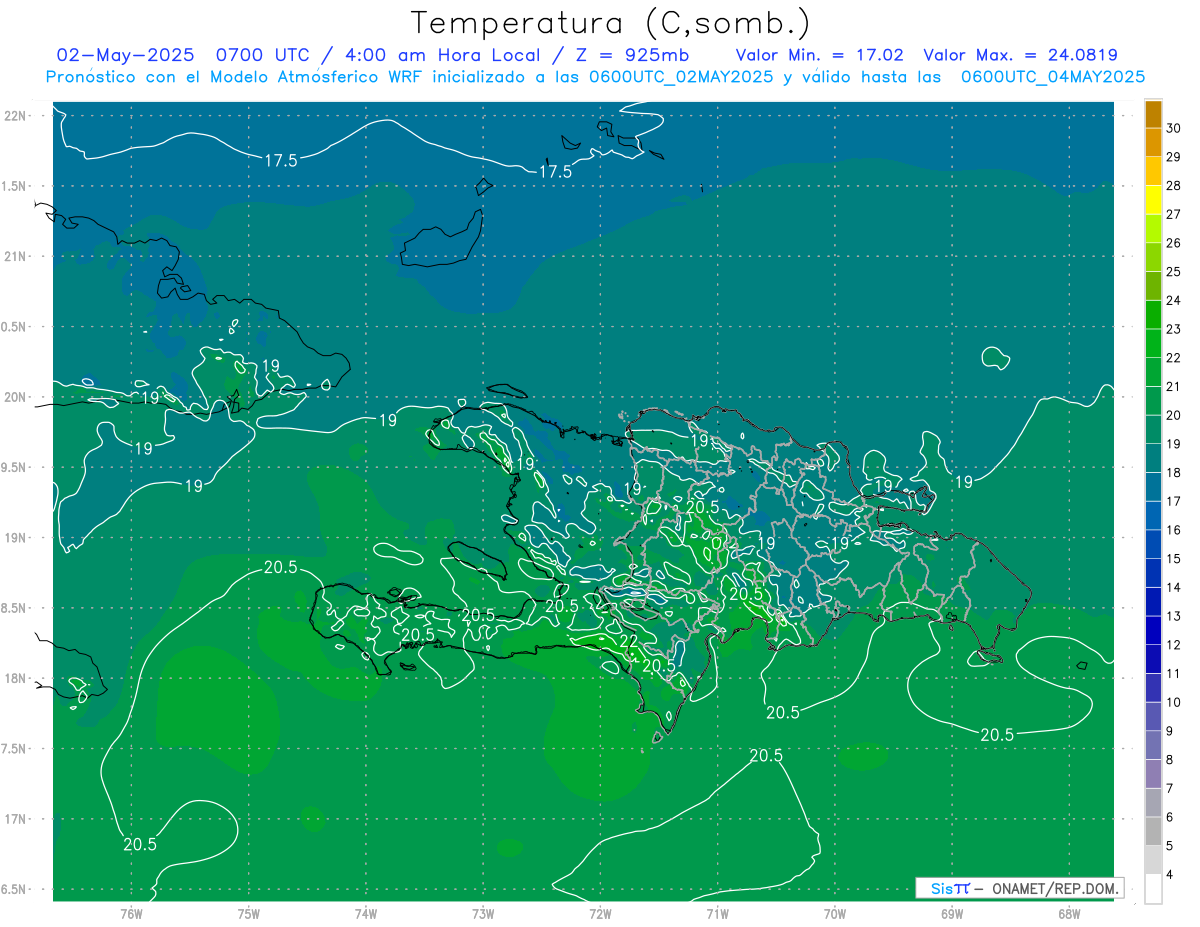Click the dark blue legend swatch between 12 and 13
This screenshot has width=1200, height=927.
tap(1153, 630)
